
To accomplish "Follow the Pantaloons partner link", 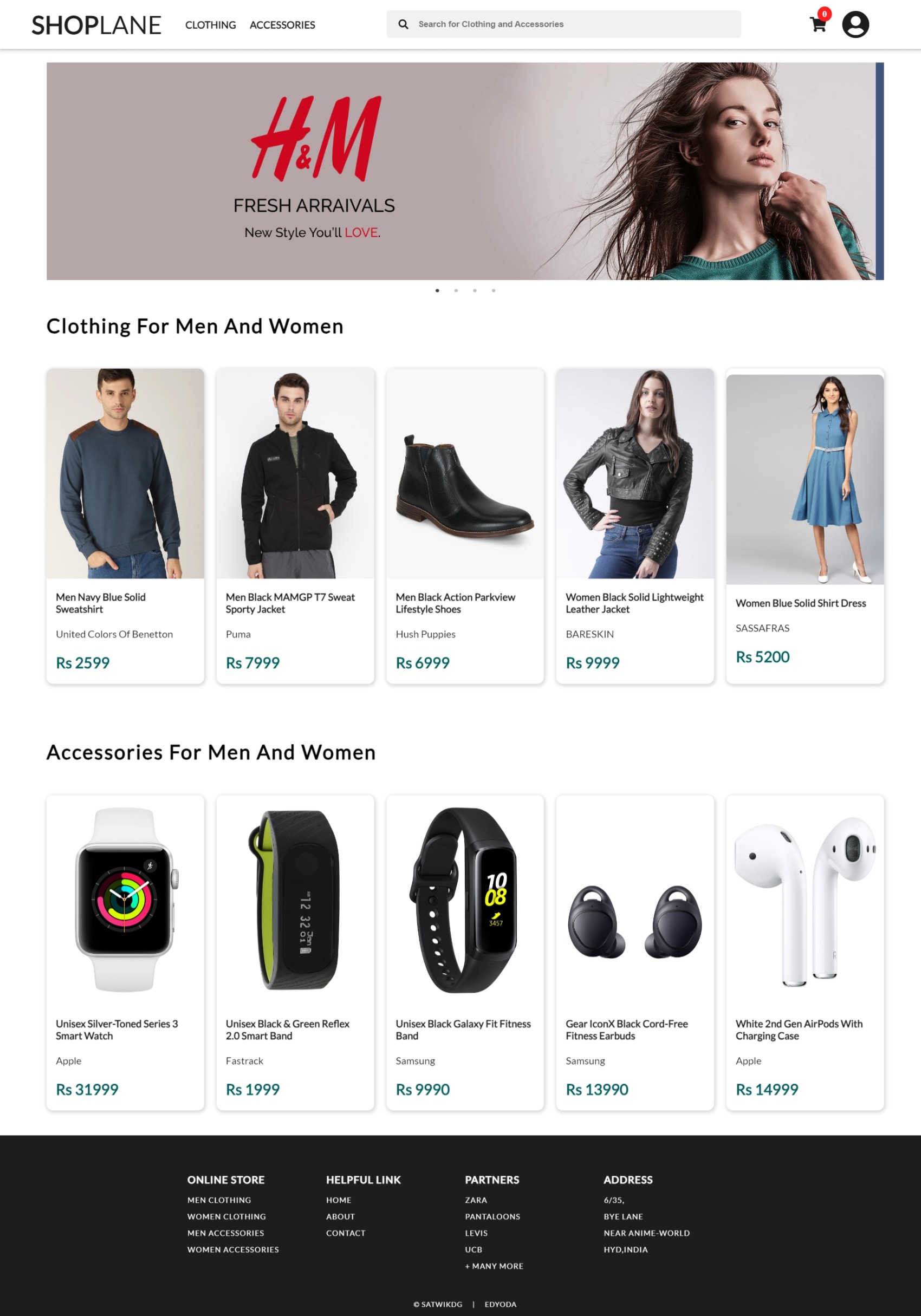I will point(492,1216).
